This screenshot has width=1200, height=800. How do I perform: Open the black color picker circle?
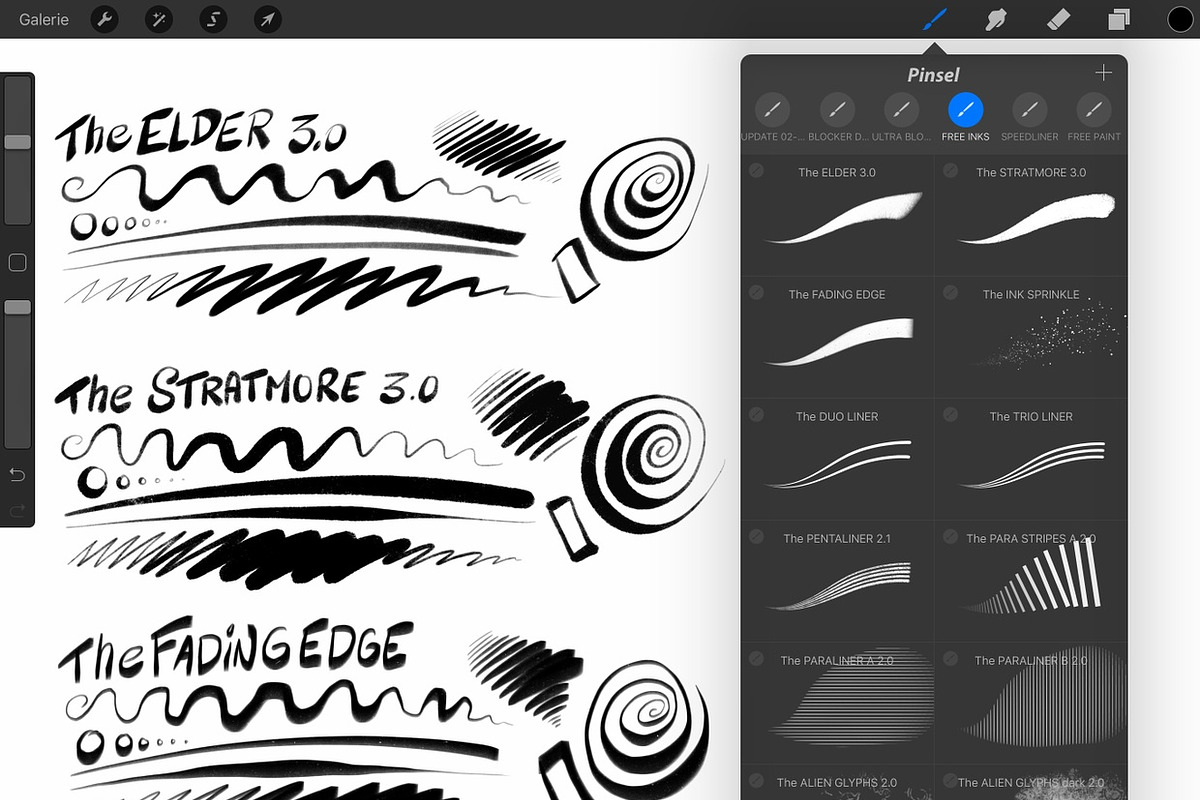tap(1181, 19)
